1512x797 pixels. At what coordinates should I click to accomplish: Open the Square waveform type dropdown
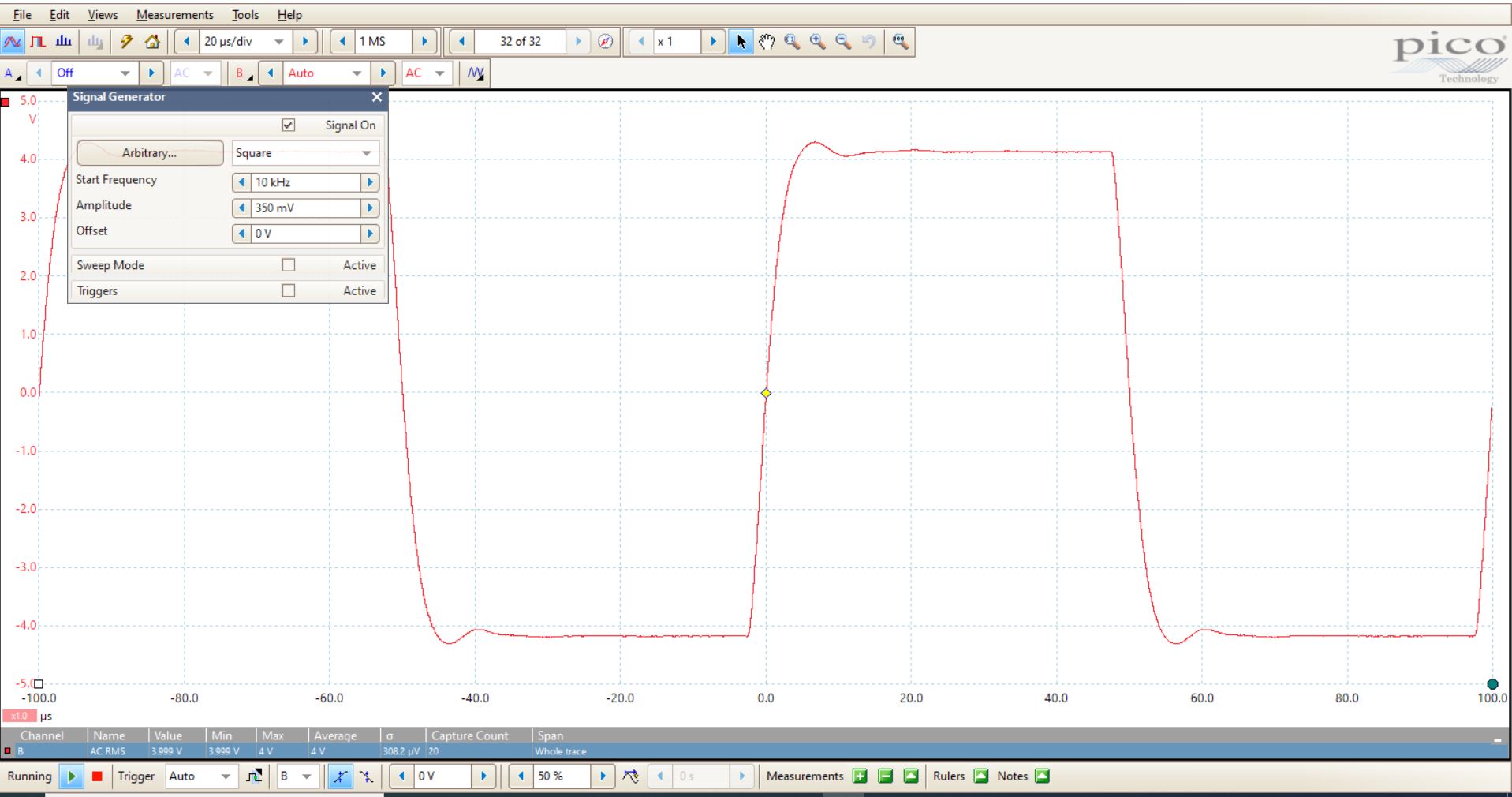tap(305, 153)
